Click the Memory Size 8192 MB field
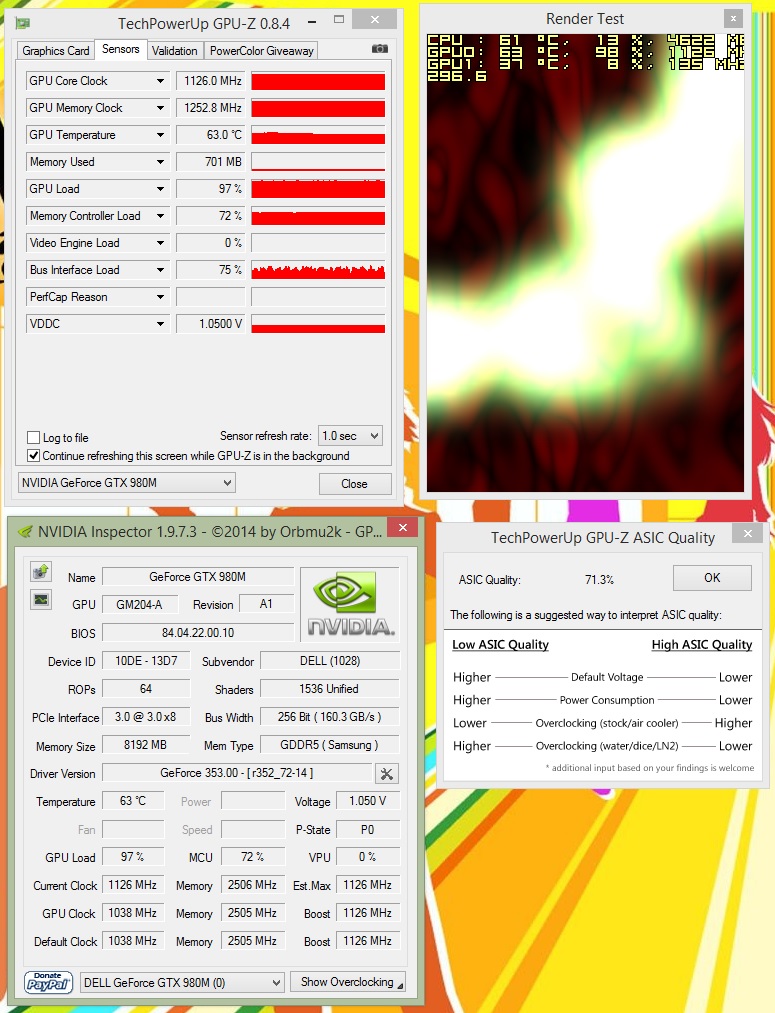 146,745
